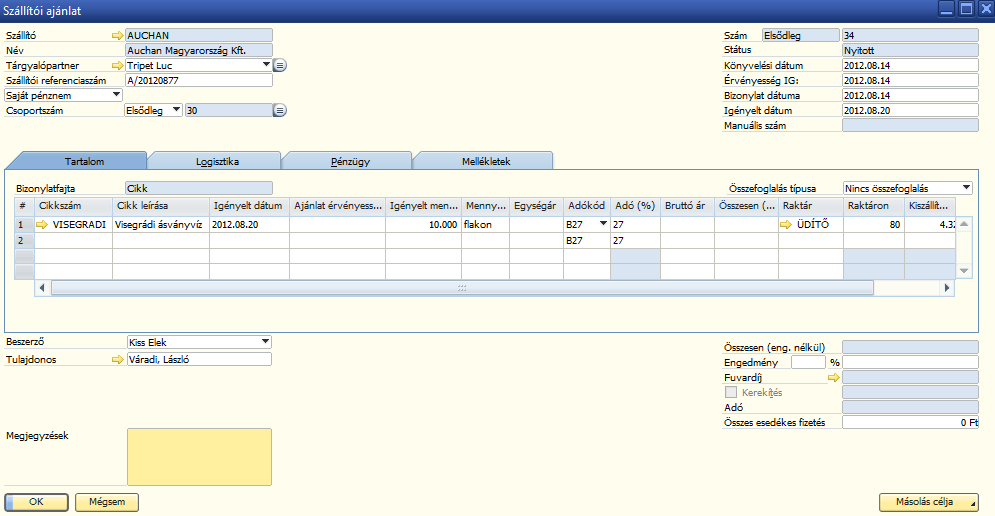Switch to the Tartalom tab

84,161
